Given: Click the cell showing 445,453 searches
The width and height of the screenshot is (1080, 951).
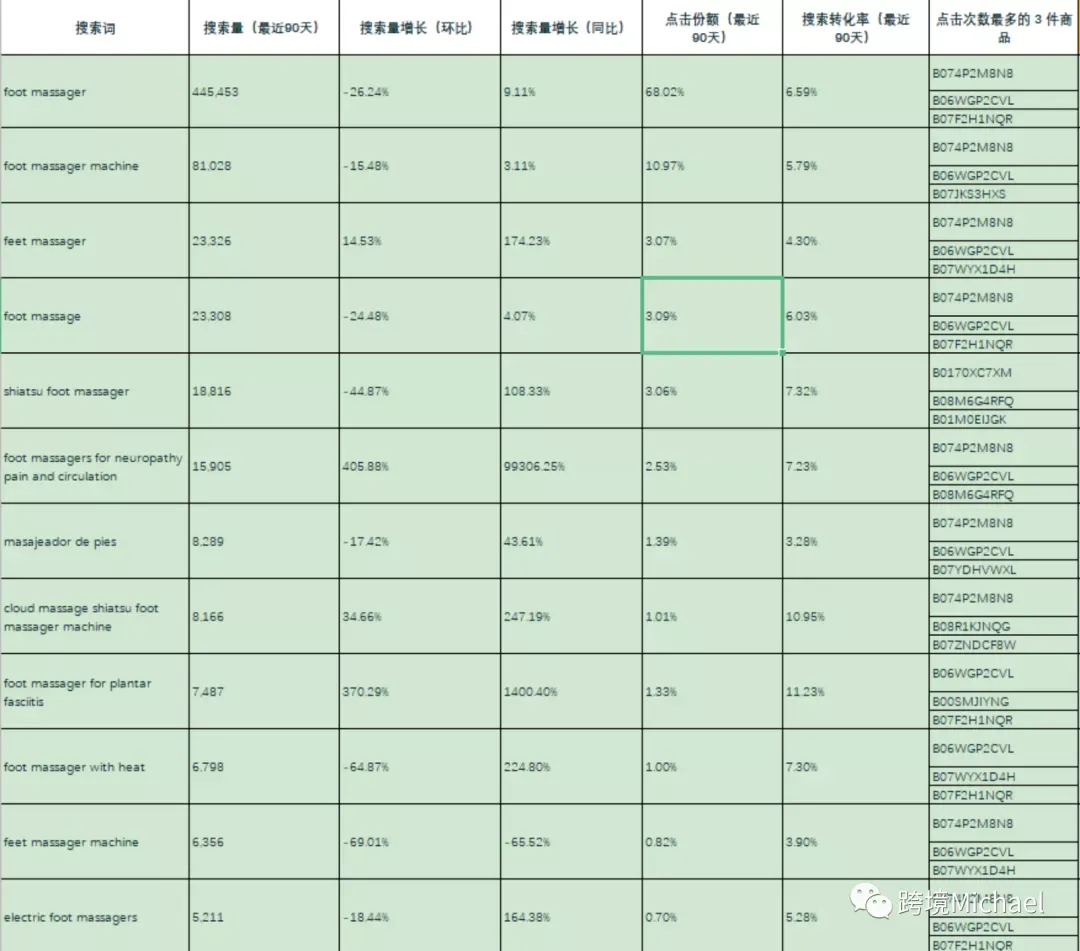Looking at the screenshot, I should 264,92.
